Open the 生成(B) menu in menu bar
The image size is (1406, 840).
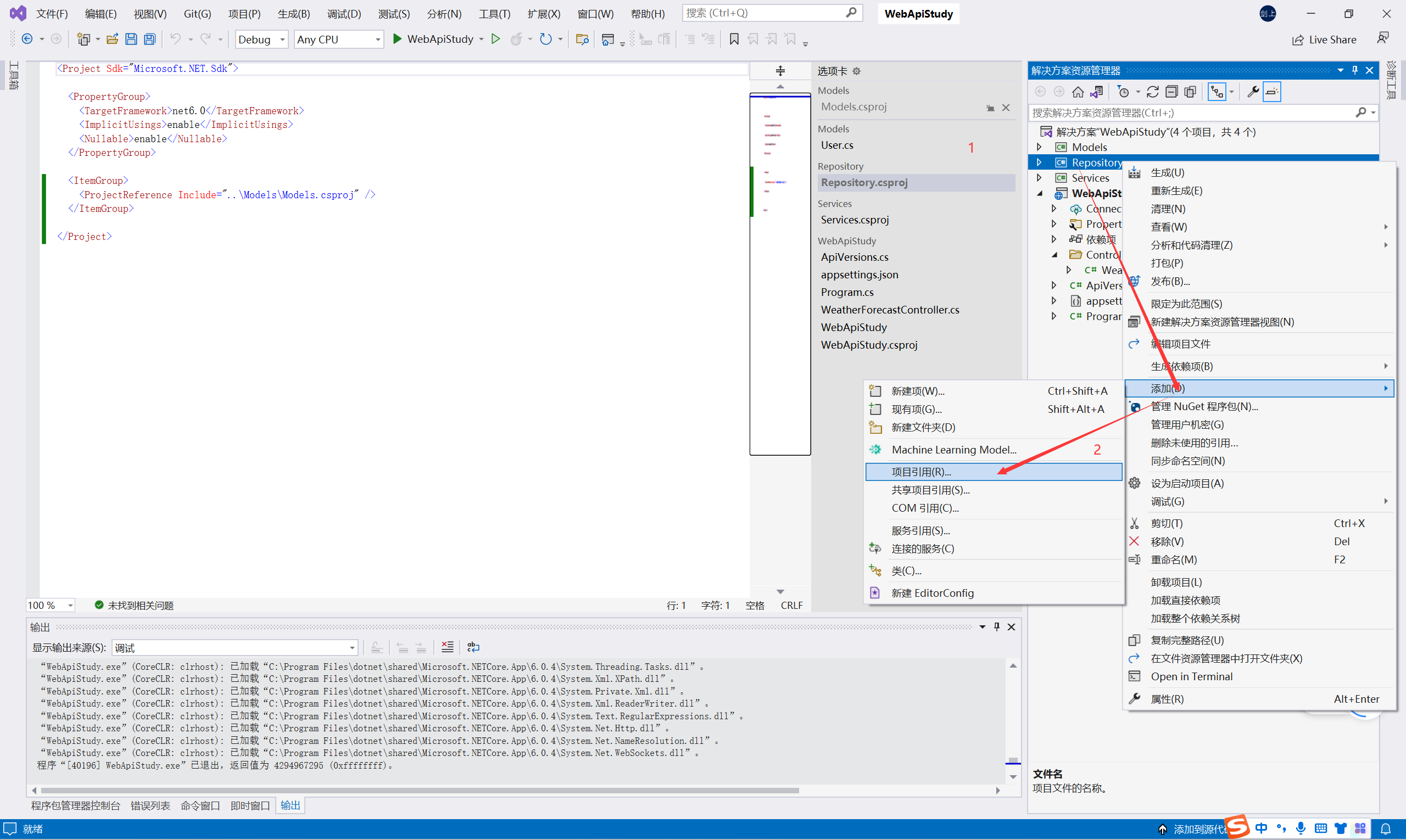[x=293, y=14]
